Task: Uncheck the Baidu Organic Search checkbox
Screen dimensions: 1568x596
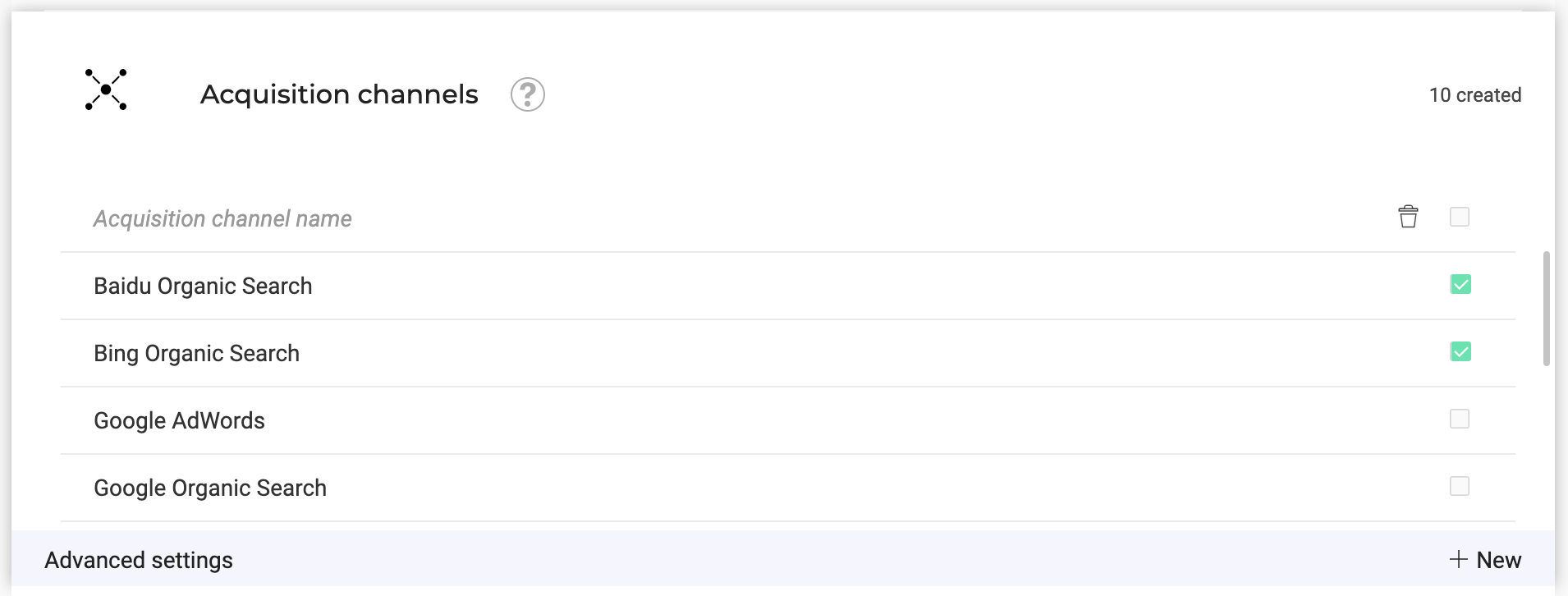Action: (x=1460, y=284)
